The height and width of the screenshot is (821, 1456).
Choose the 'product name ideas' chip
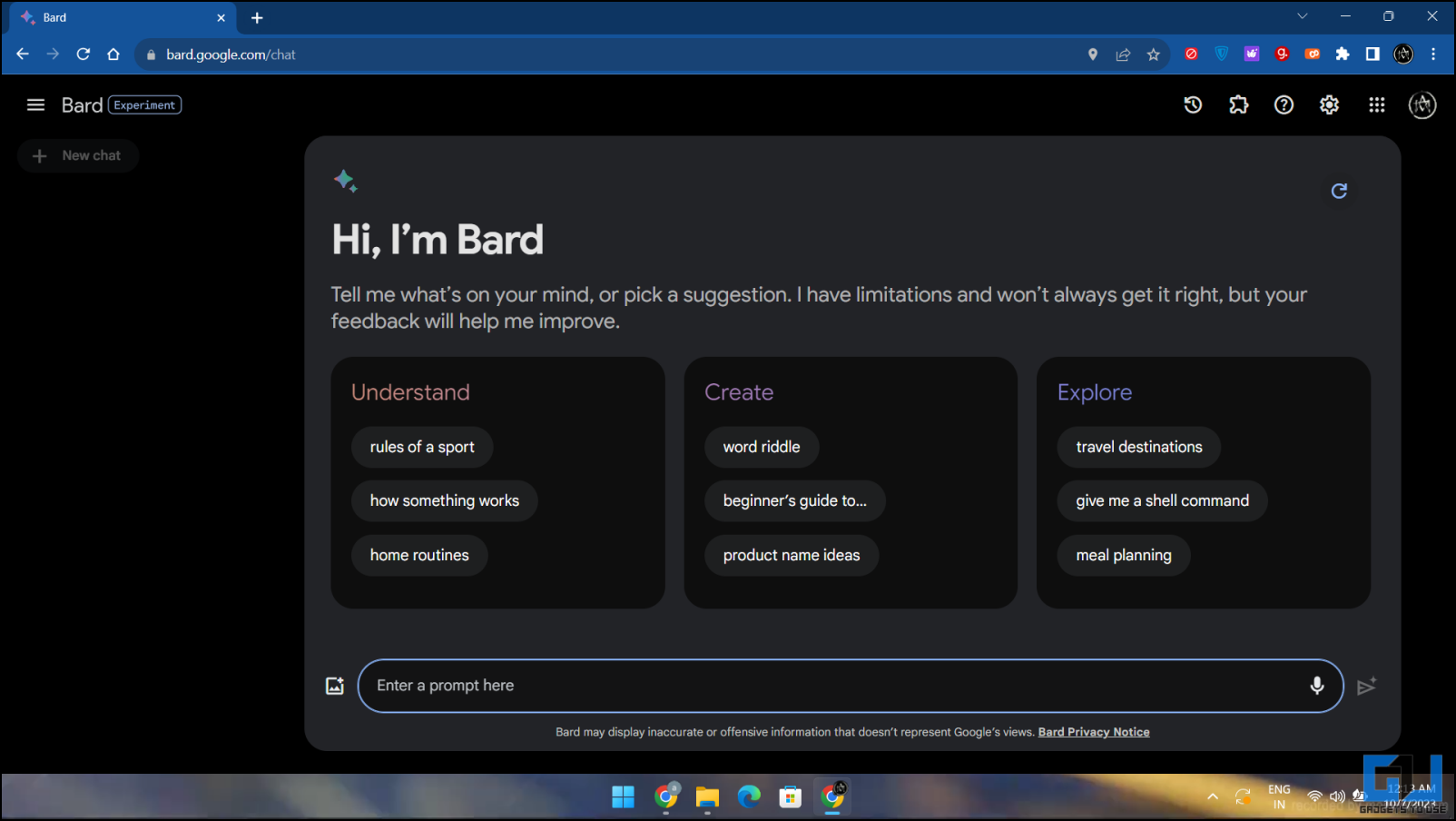(792, 555)
